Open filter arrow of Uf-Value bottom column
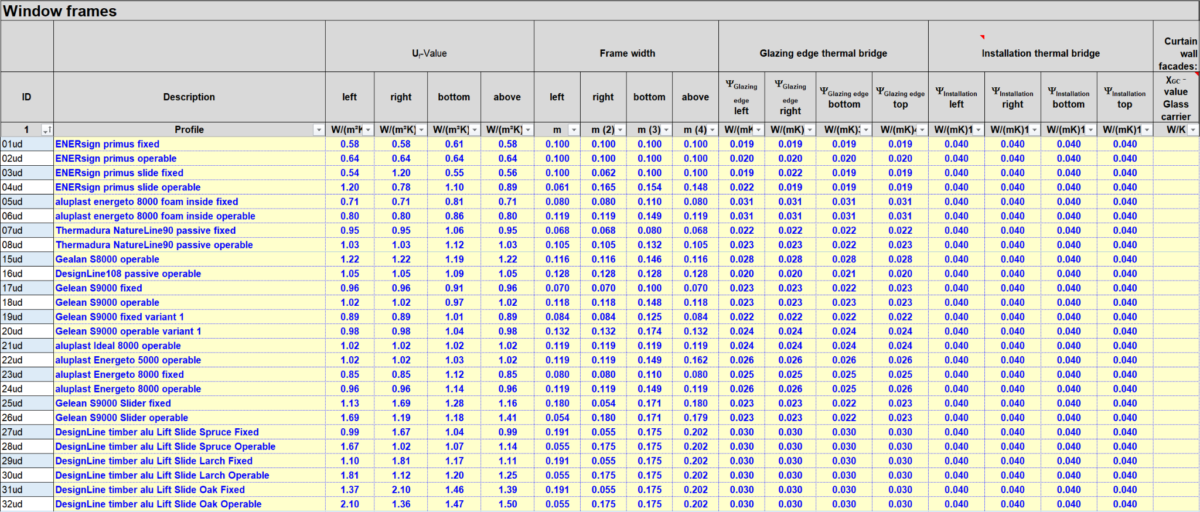This screenshot has width=1200, height=512. [x=474, y=130]
